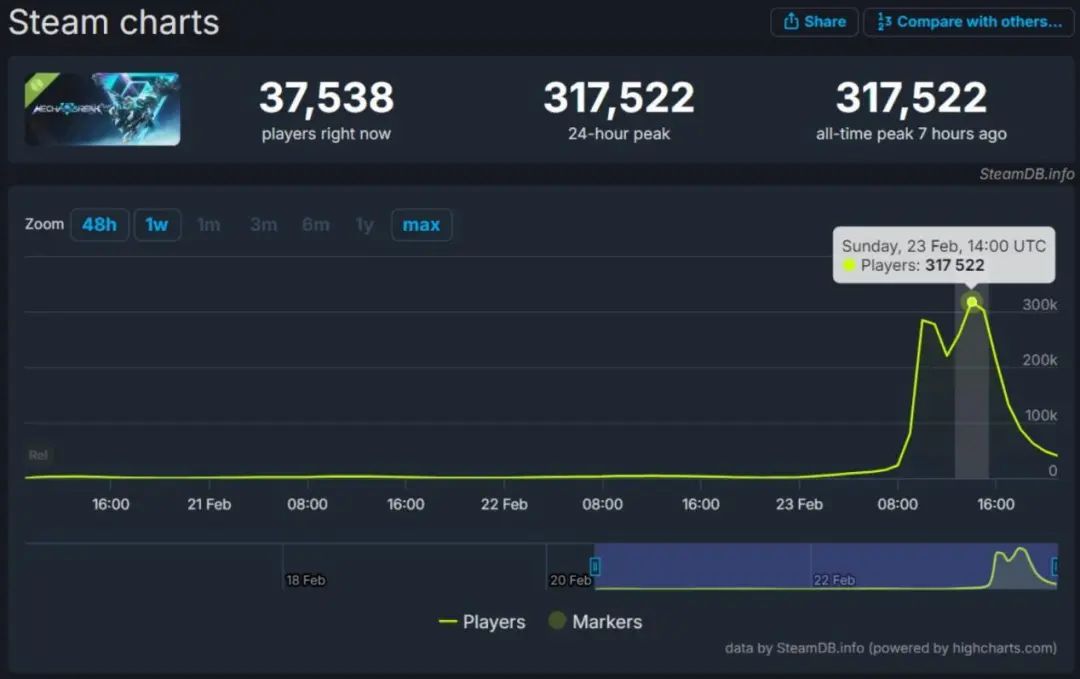
Task: Open the Mecha Break game thumbnail
Action: point(103,109)
